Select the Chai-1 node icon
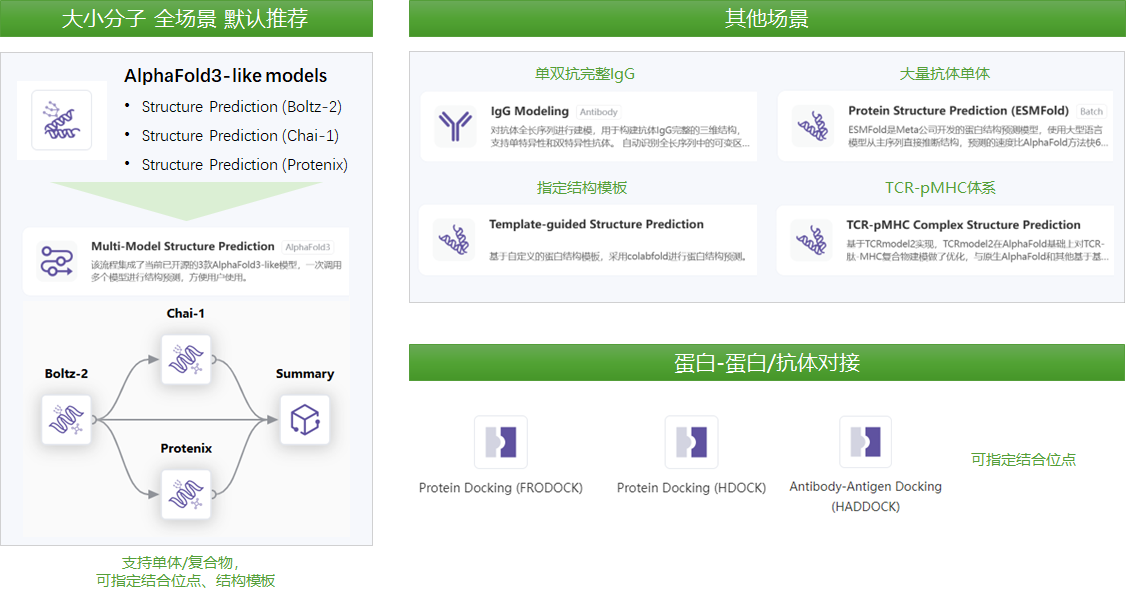The height and width of the screenshot is (599, 1126). coord(186,359)
